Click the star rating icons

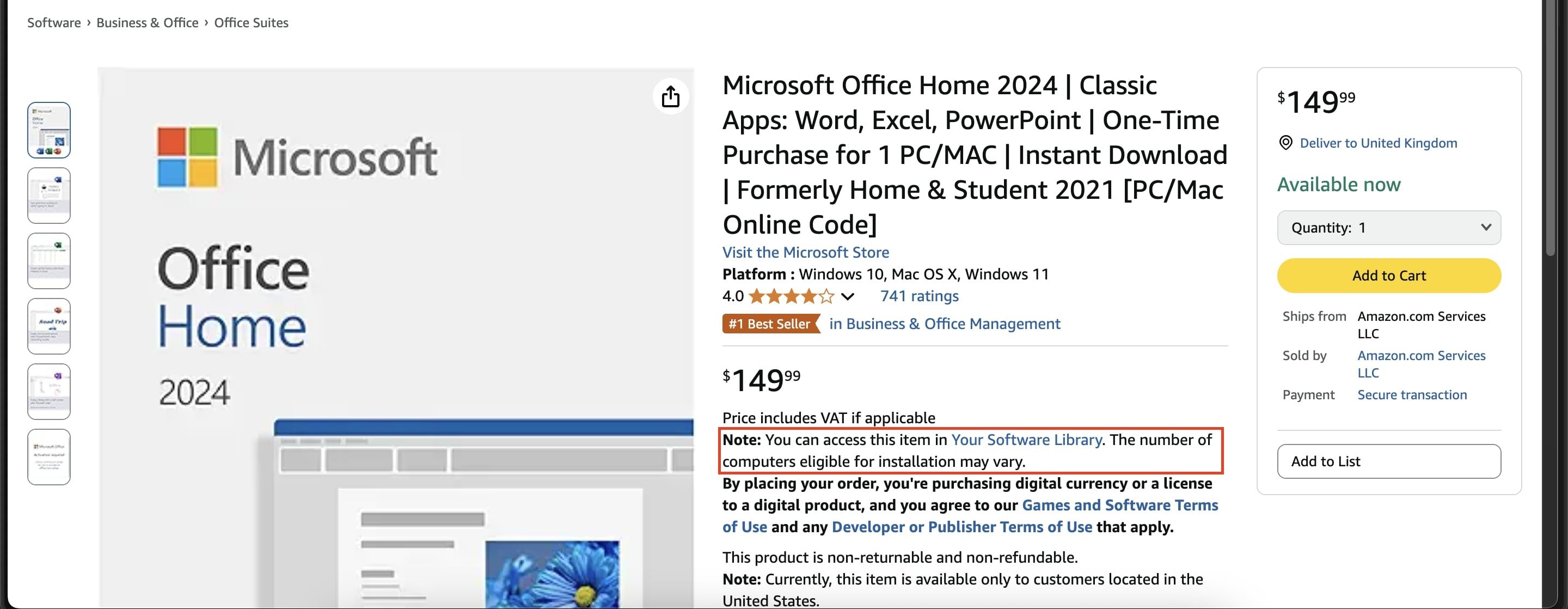point(791,296)
